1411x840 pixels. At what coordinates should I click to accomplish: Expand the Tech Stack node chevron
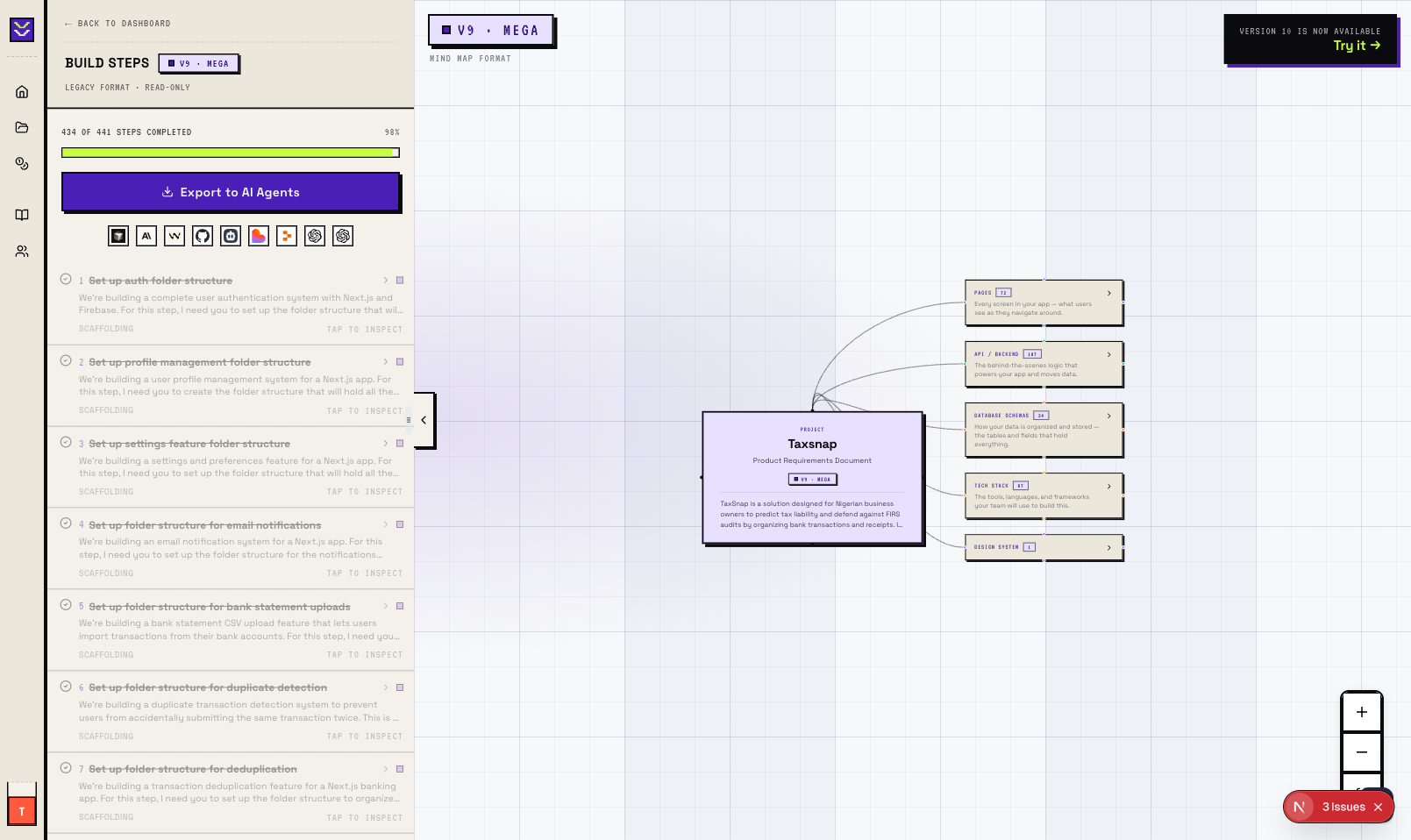point(1109,486)
